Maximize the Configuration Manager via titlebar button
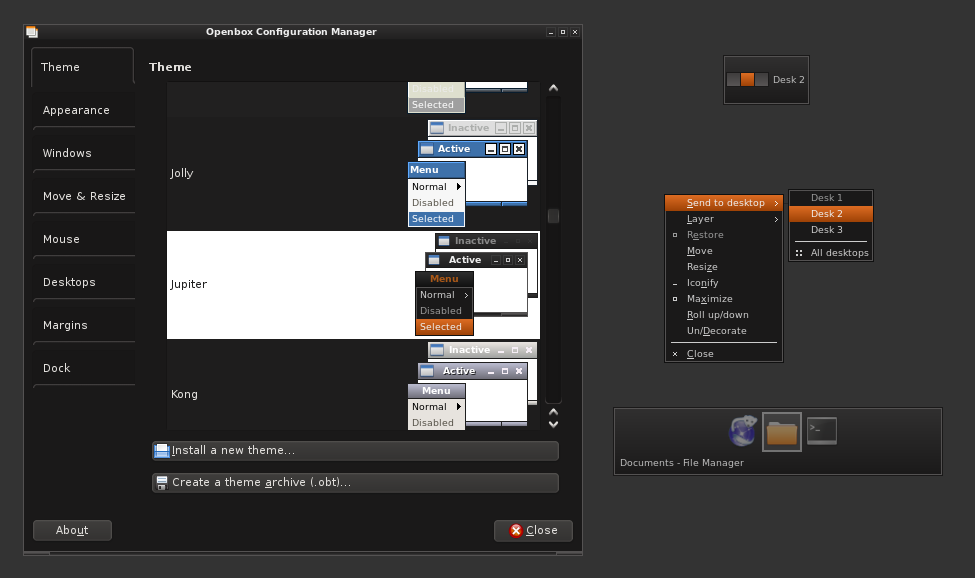This screenshot has height=578, width=975. coord(563,32)
